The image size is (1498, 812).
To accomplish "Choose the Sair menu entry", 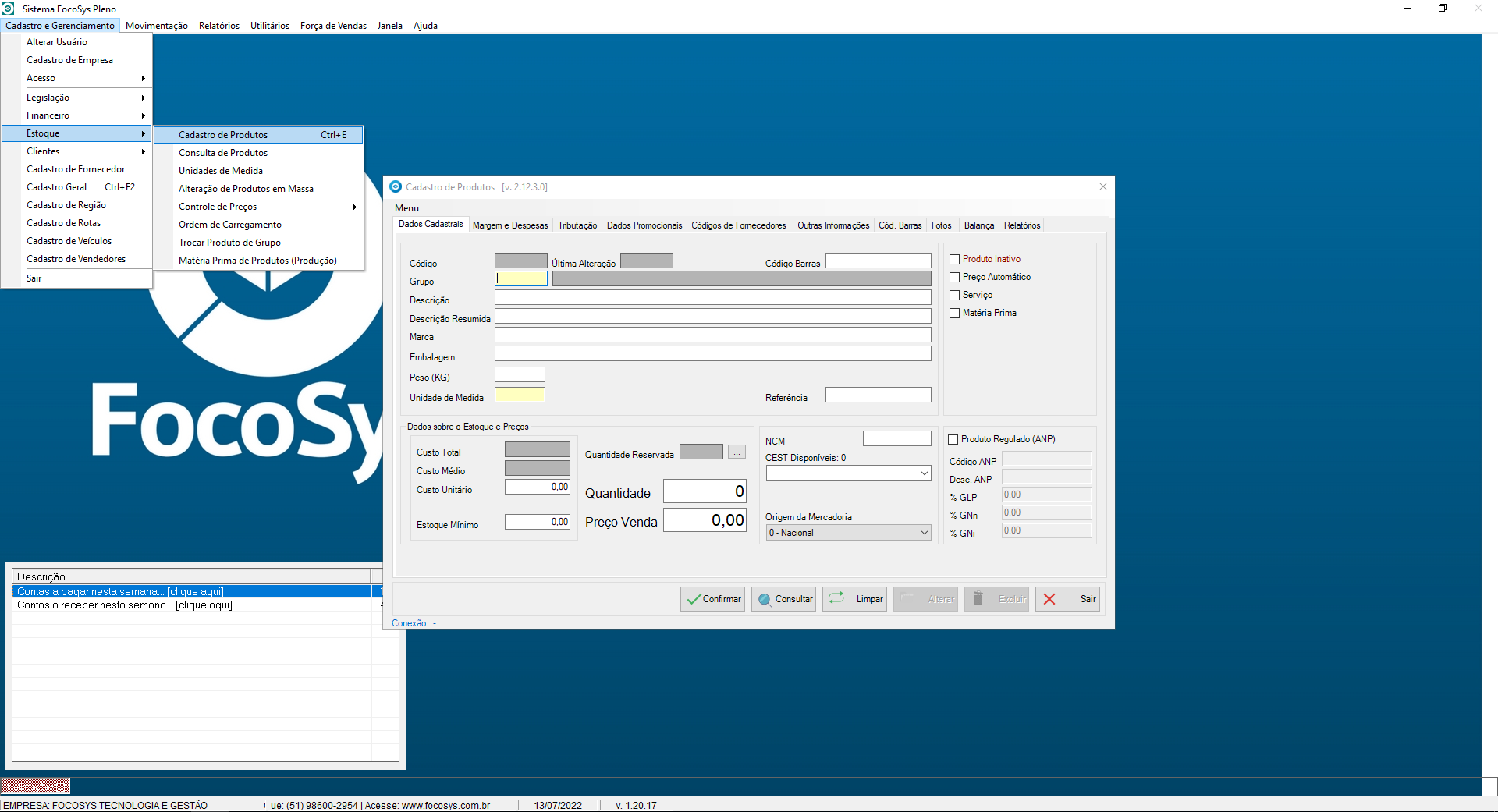I will [x=76, y=278].
